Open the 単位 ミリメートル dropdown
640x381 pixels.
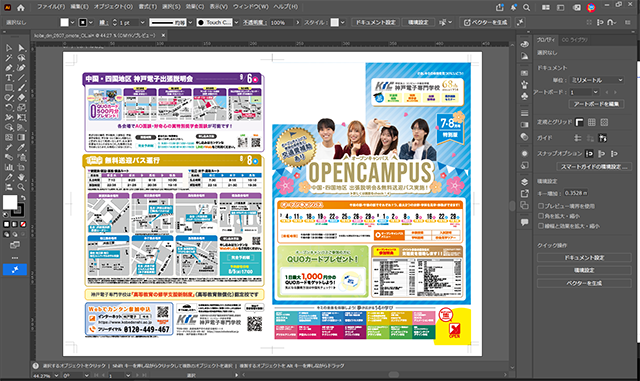[x=597, y=80]
